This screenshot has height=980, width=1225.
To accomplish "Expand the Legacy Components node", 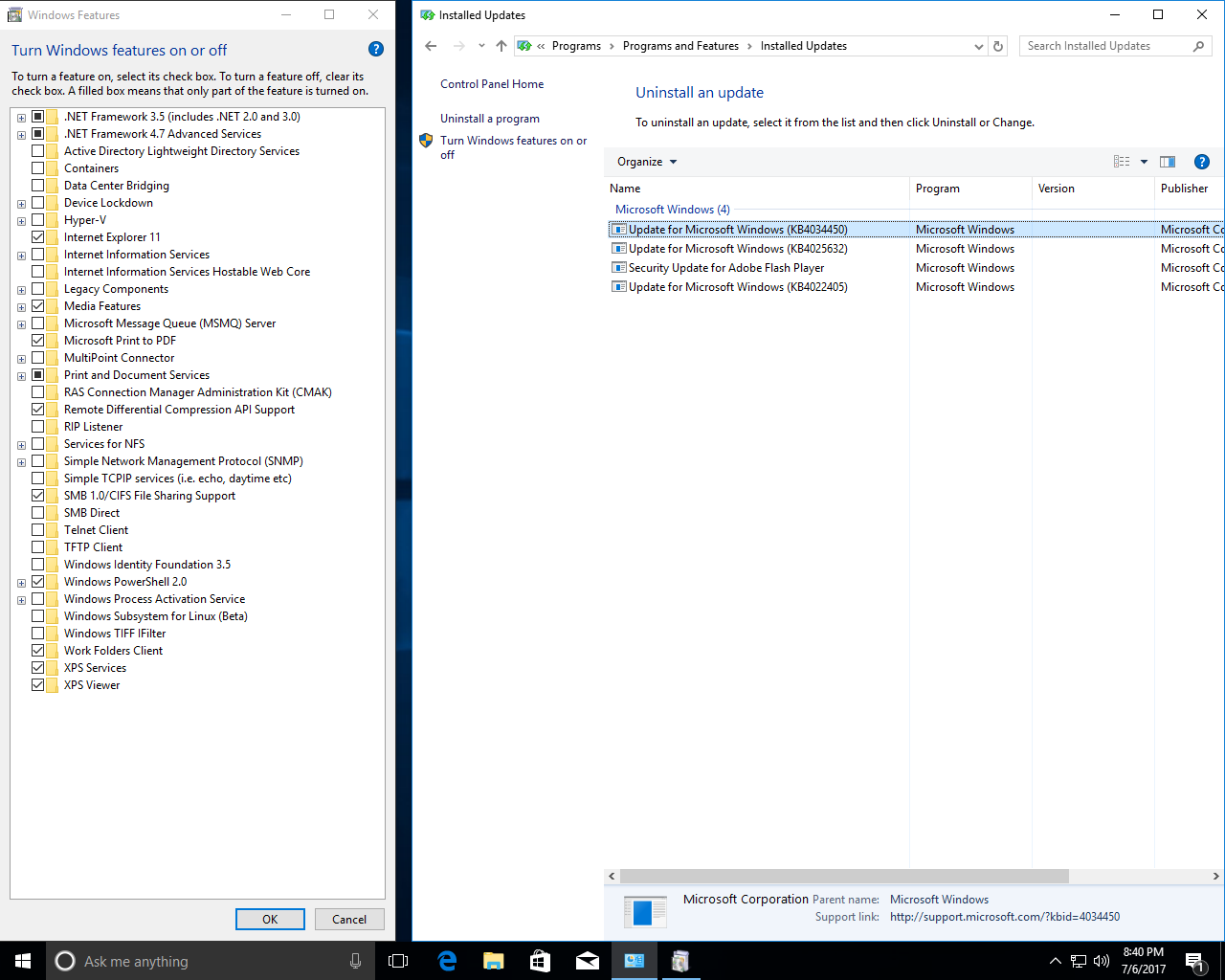I will point(21,290).
